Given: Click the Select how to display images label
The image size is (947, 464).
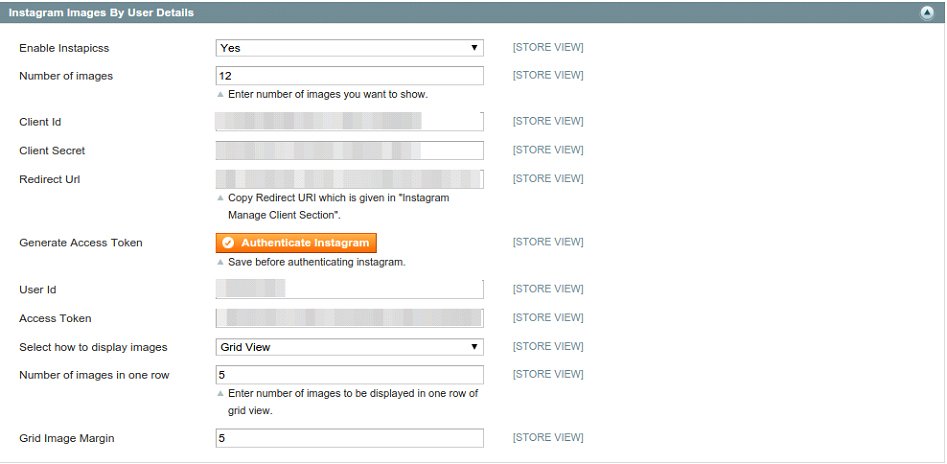Looking at the screenshot, I should pyautogui.click(x=93, y=347).
